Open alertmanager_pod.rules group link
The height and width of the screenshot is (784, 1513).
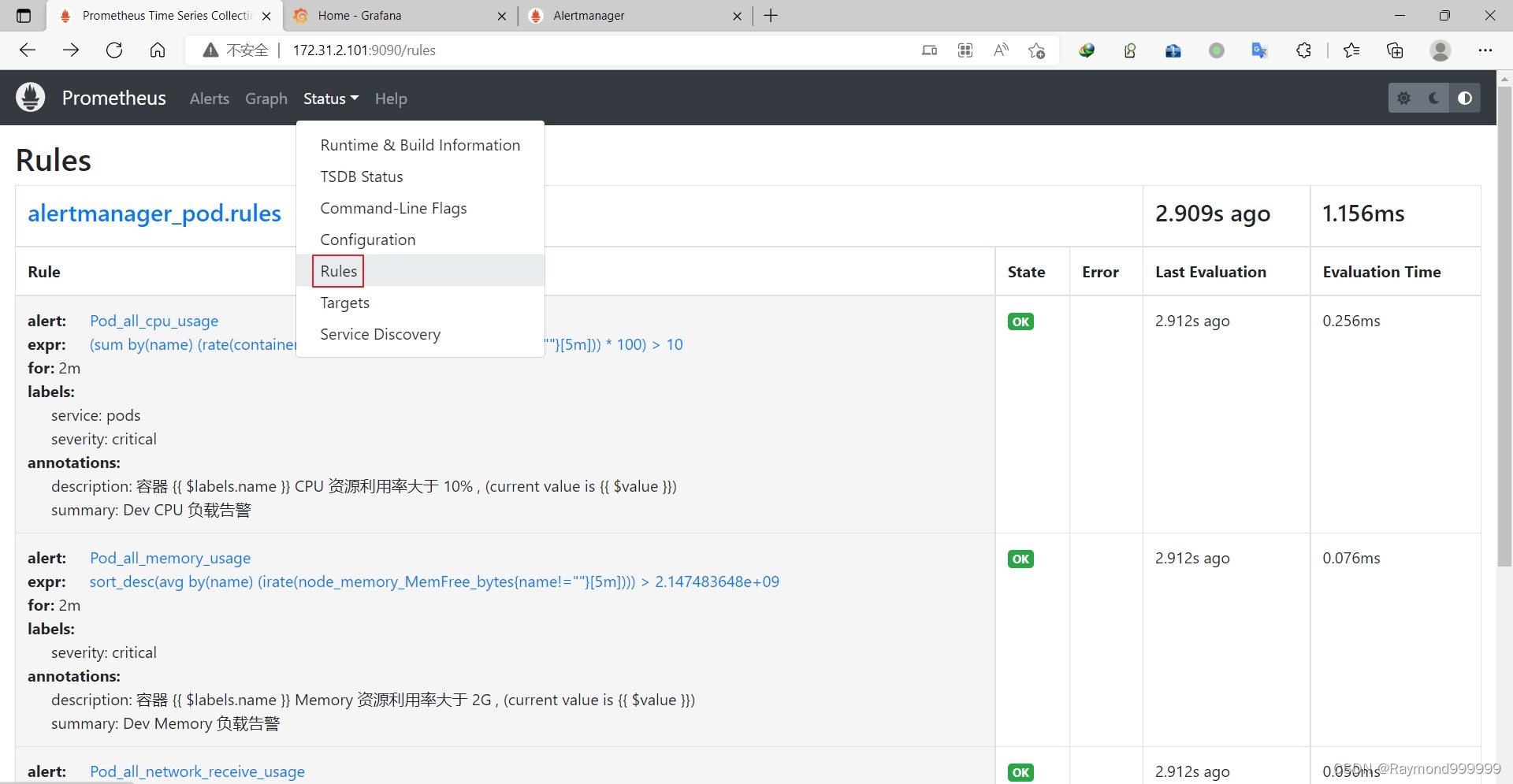point(154,214)
